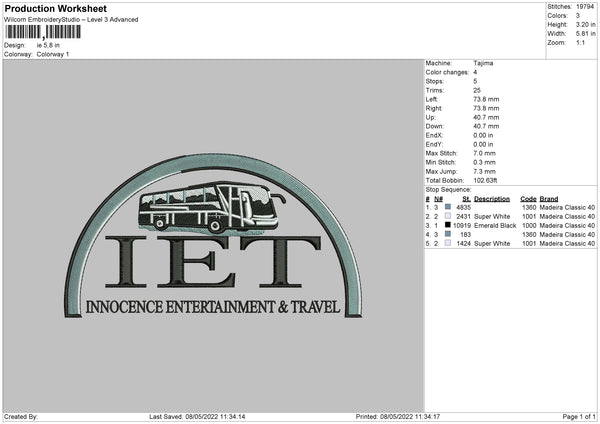Click the Total Bobbin value 102.63ft
The width and height of the screenshot is (600, 424).
[x=485, y=180]
